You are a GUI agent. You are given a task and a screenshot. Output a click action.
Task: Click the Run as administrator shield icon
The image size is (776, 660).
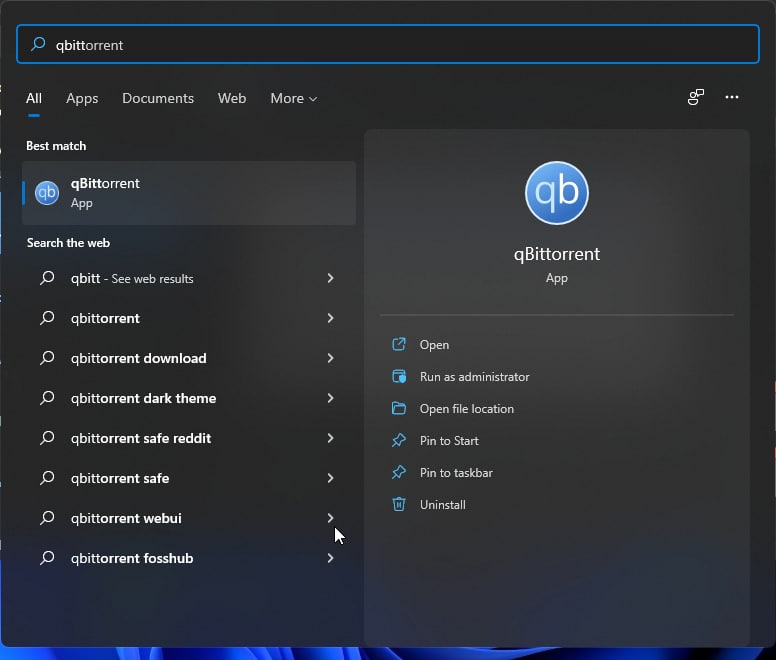point(399,377)
